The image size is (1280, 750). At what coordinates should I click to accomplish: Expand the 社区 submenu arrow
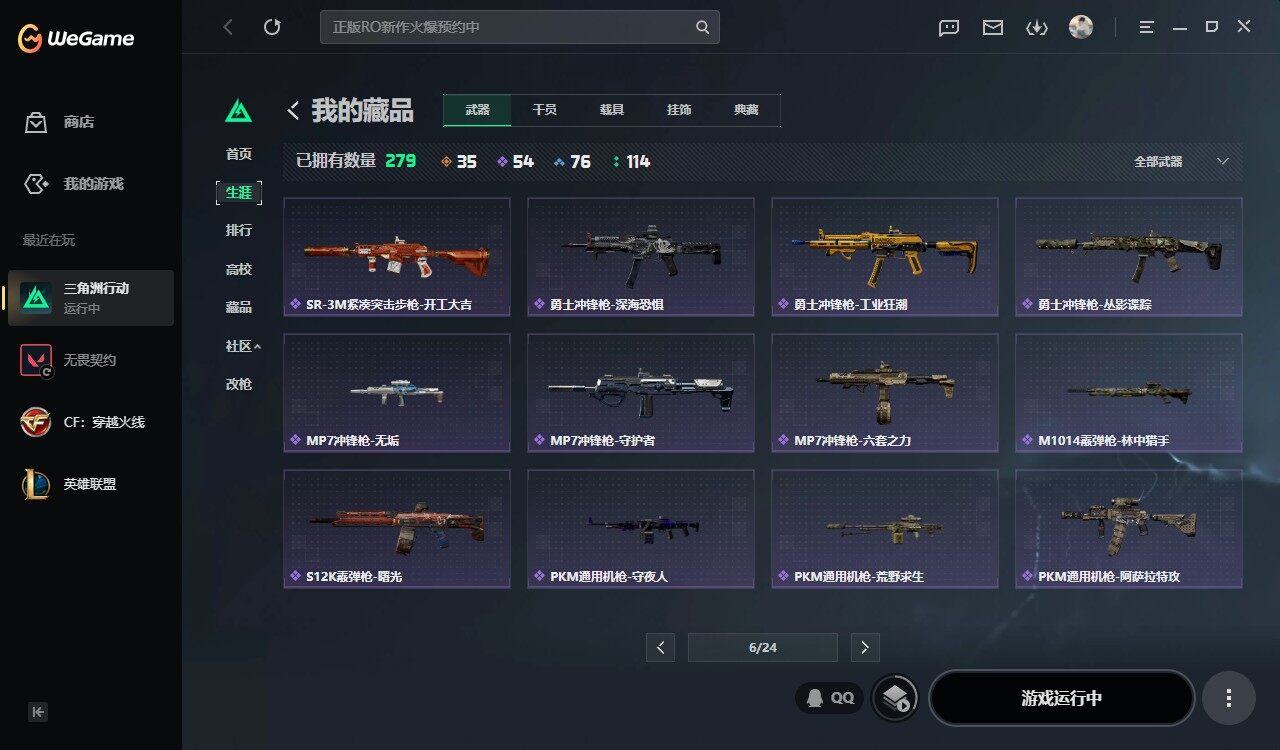(257, 346)
